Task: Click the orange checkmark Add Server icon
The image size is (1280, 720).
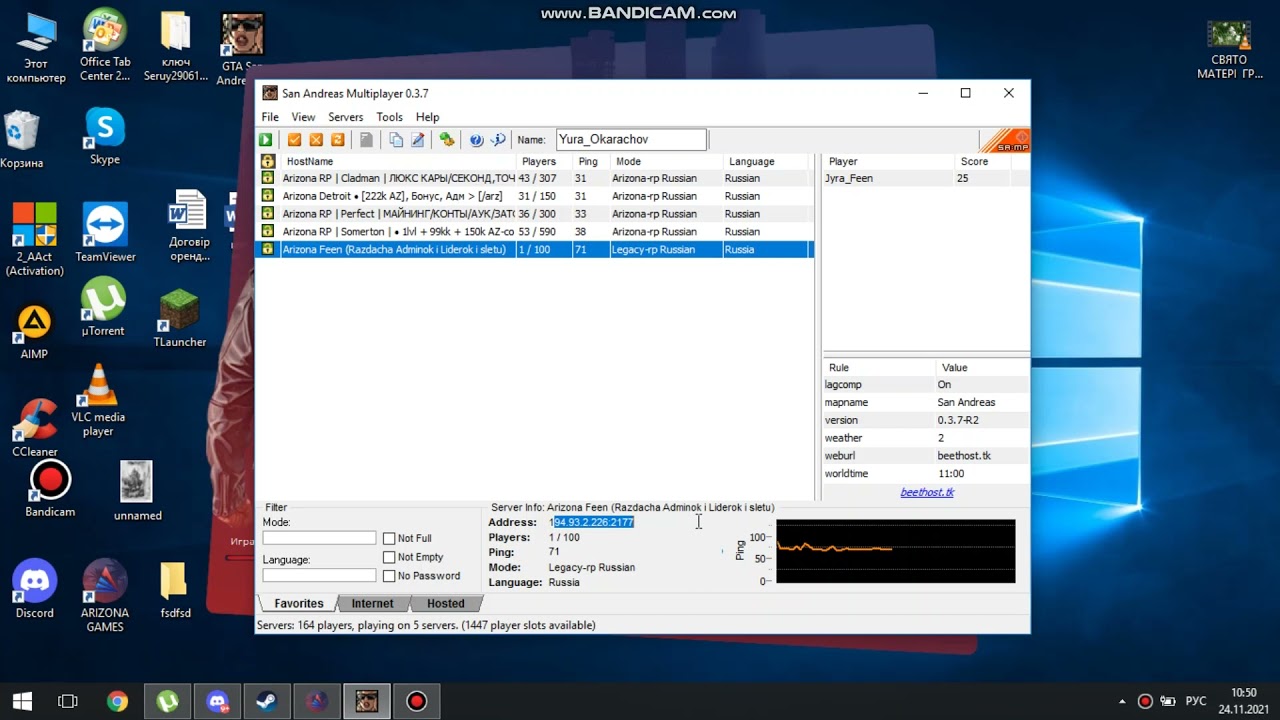Action: 294,140
